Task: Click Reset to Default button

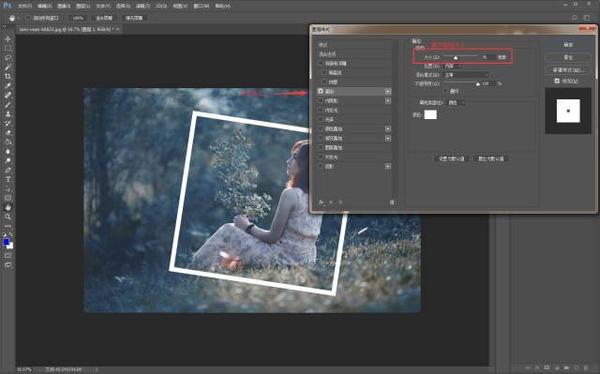Action: 491,158
